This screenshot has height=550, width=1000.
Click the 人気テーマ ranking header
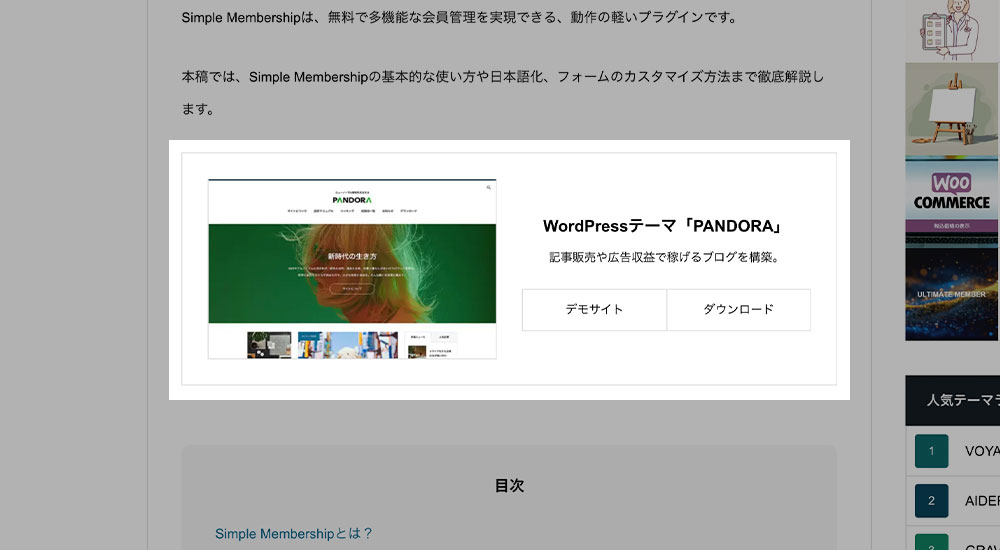click(953, 400)
